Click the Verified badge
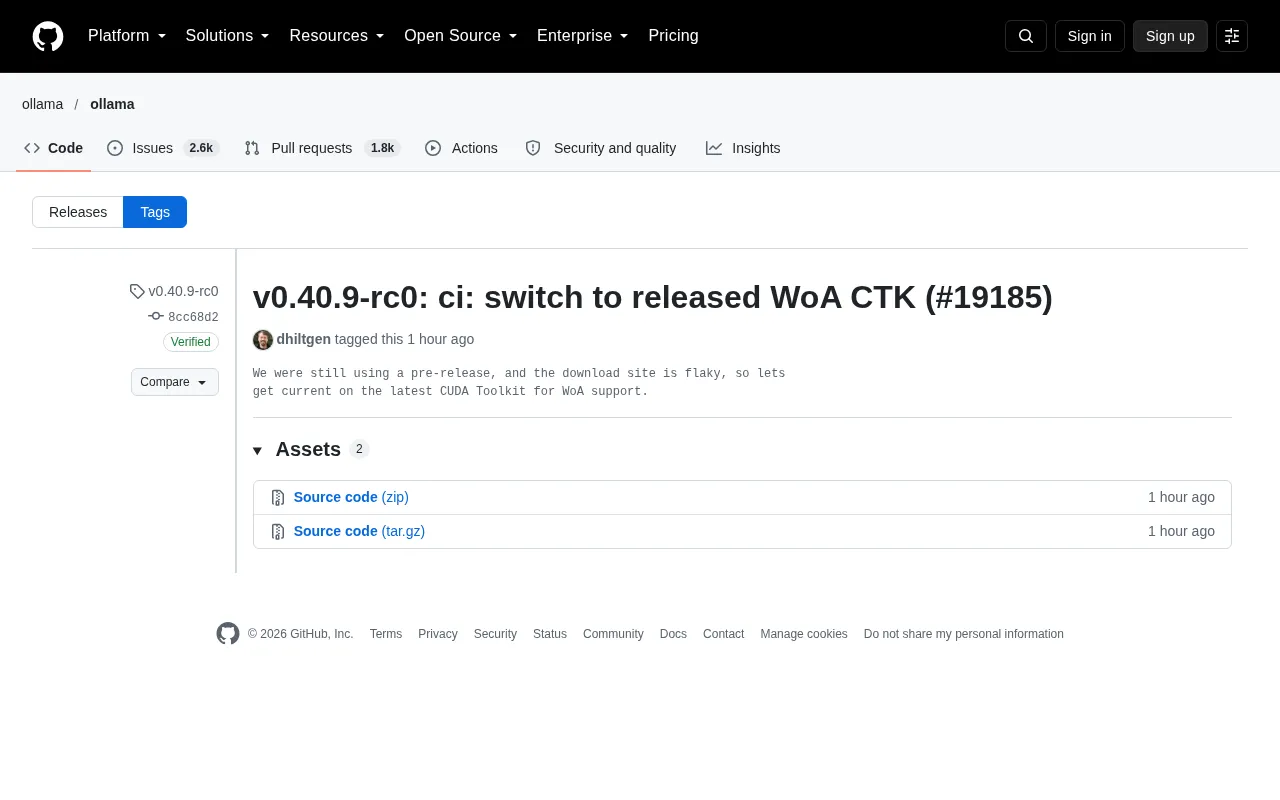 [x=191, y=342]
